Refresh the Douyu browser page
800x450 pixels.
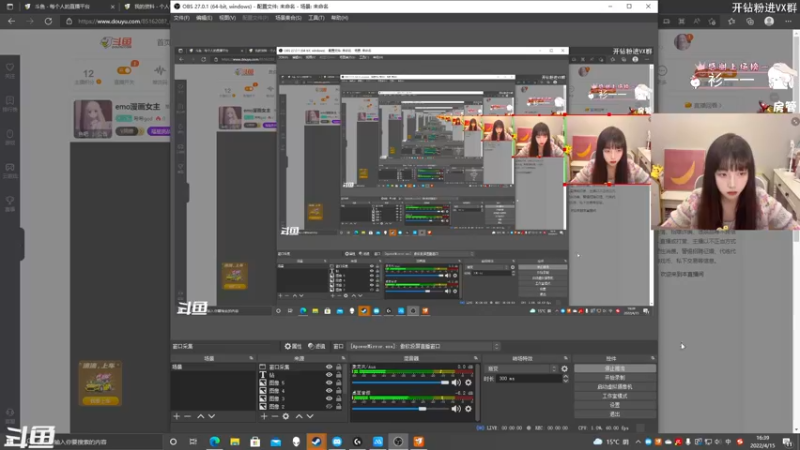[x=48, y=21]
